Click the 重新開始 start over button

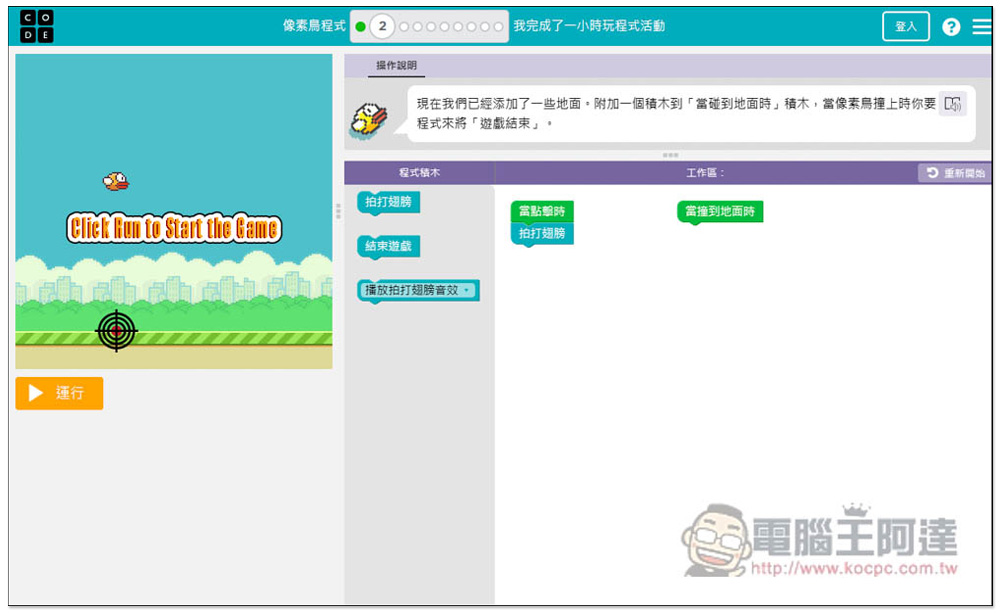(x=954, y=173)
